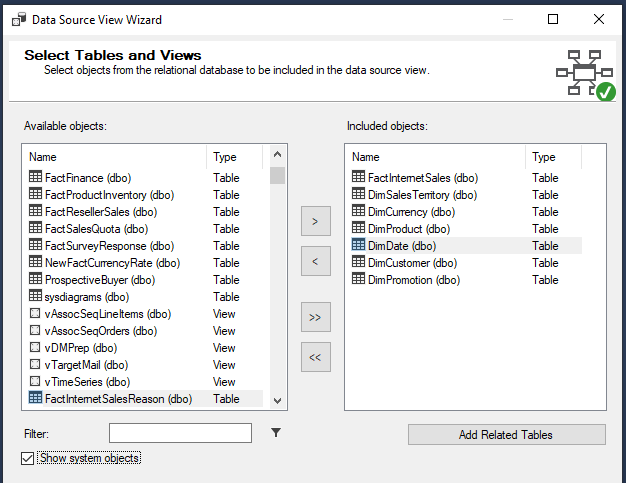The image size is (626, 483).
Task: Click the FactInternetSalesReason table icon
Action: [35, 398]
